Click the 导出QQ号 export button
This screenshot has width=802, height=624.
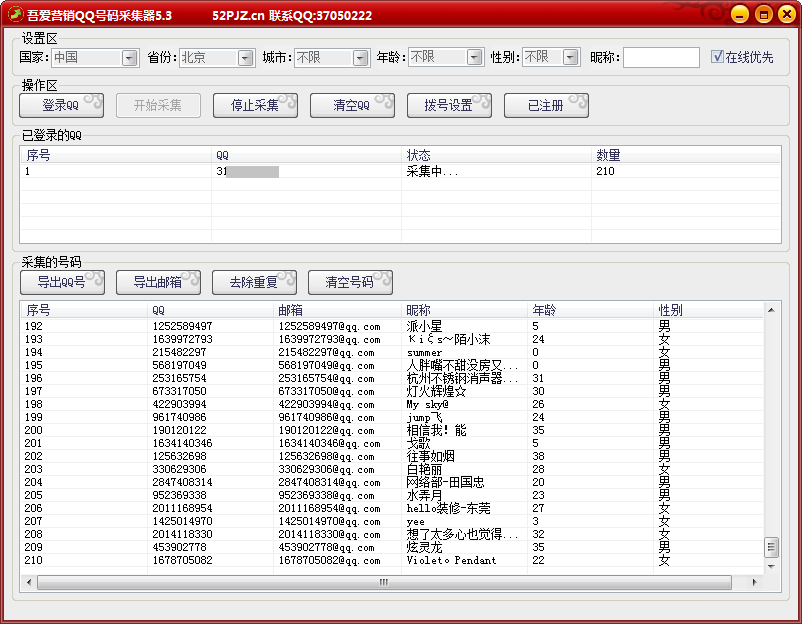pos(62,282)
